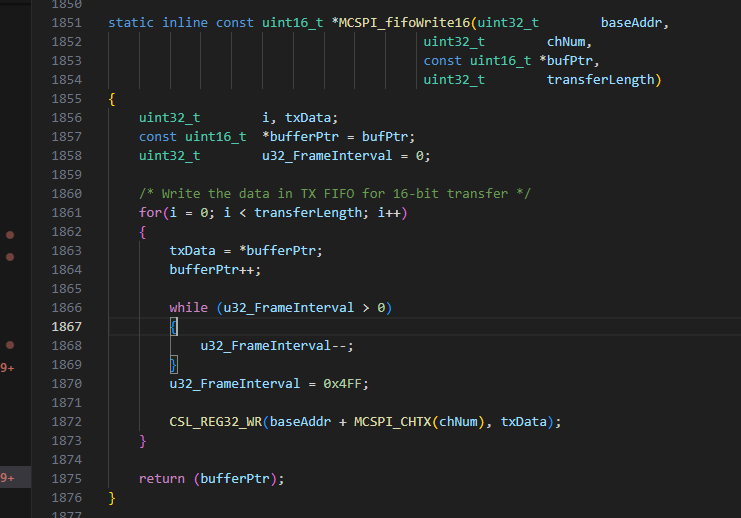This screenshot has width=741, height=518.
Task: Click the 'while' keyword on line 1866
Action: point(189,308)
